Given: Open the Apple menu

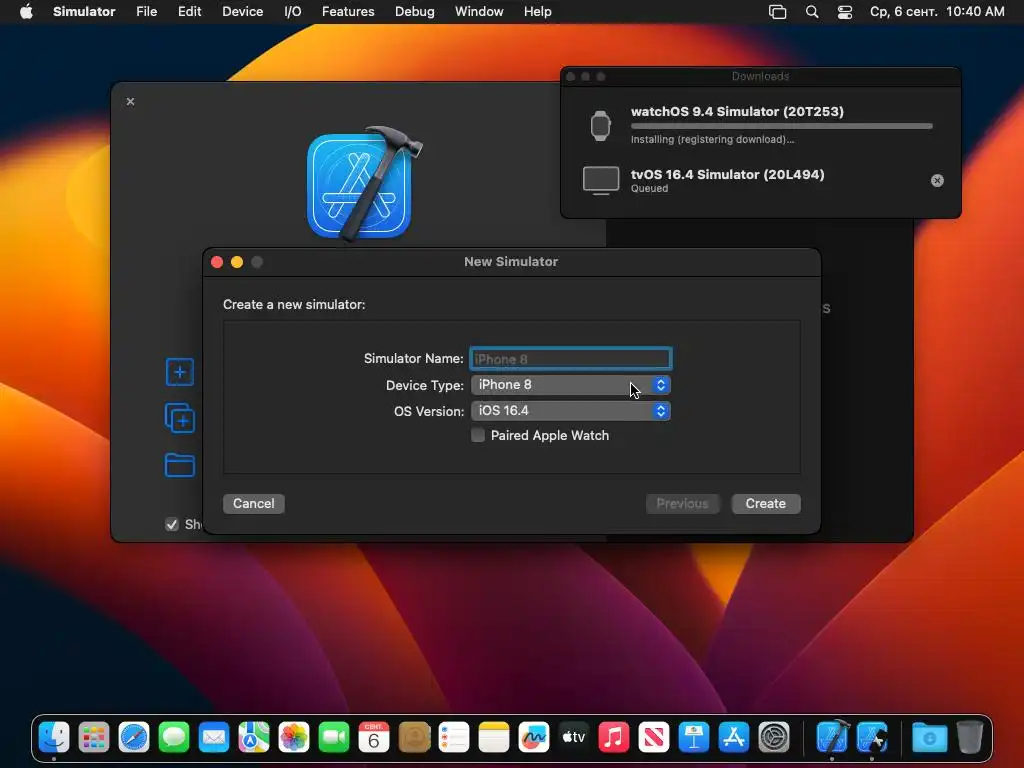Looking at the screenshot, I should 26,12.
